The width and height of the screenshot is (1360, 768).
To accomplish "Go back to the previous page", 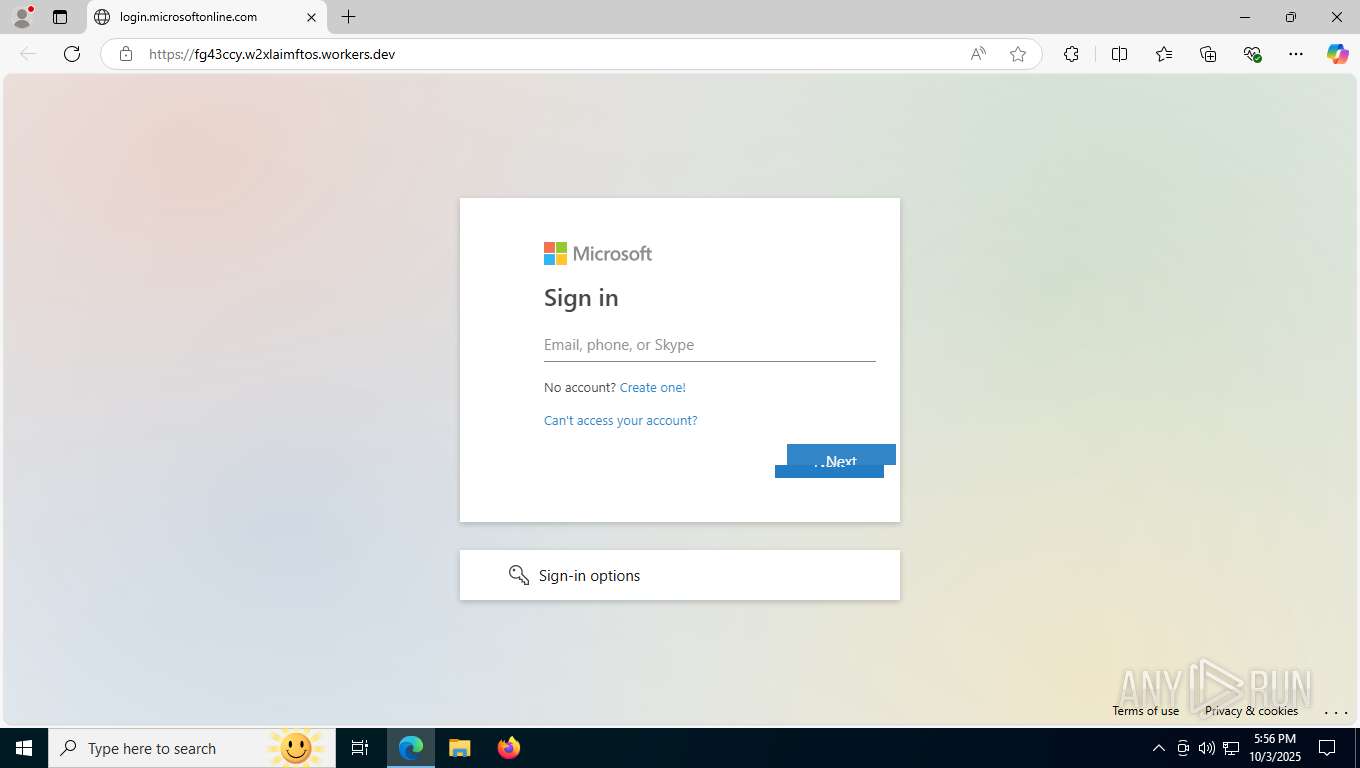I will click(x=28, y=54).
